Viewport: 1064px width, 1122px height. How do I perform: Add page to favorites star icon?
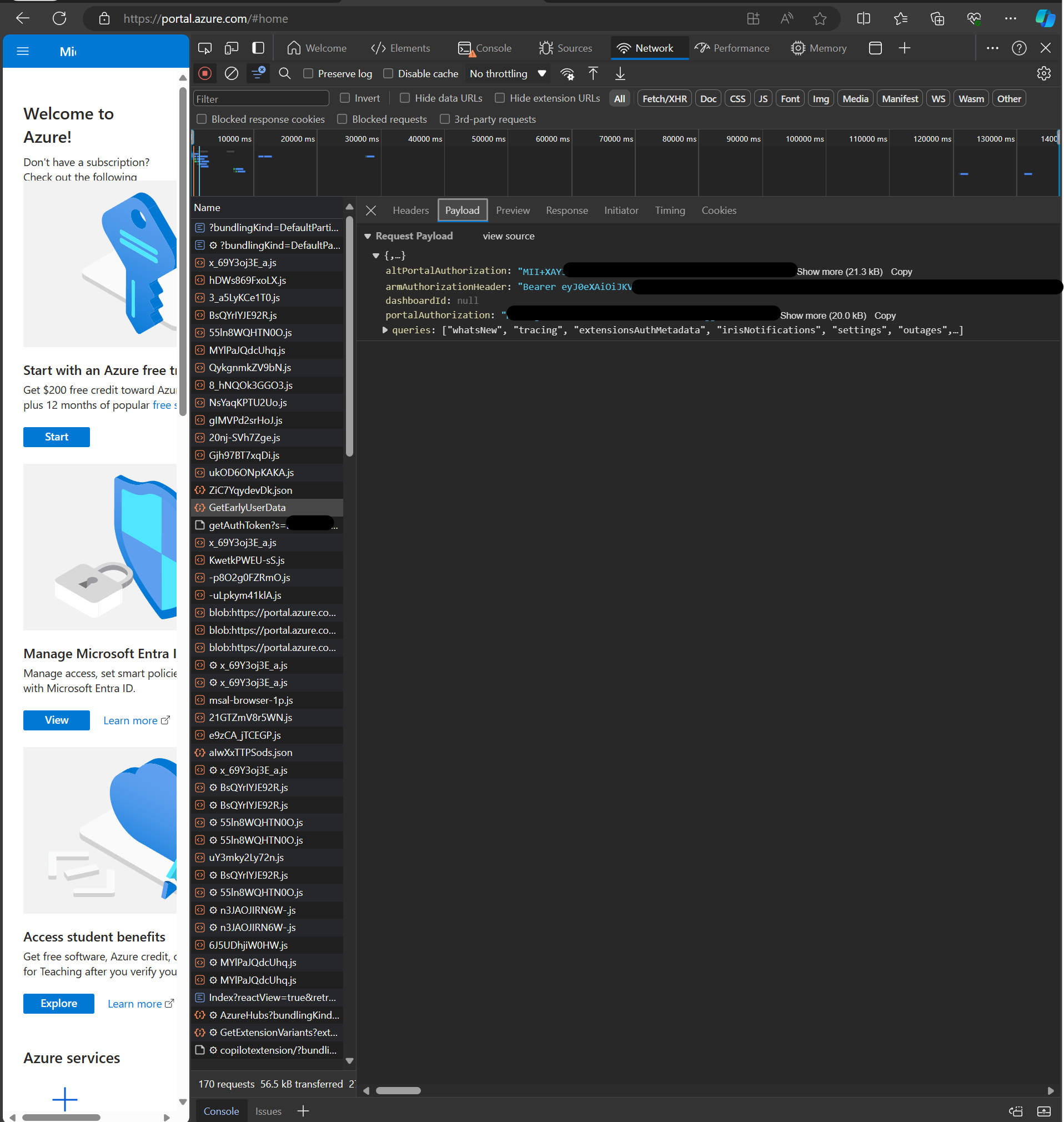coord(820,19)
